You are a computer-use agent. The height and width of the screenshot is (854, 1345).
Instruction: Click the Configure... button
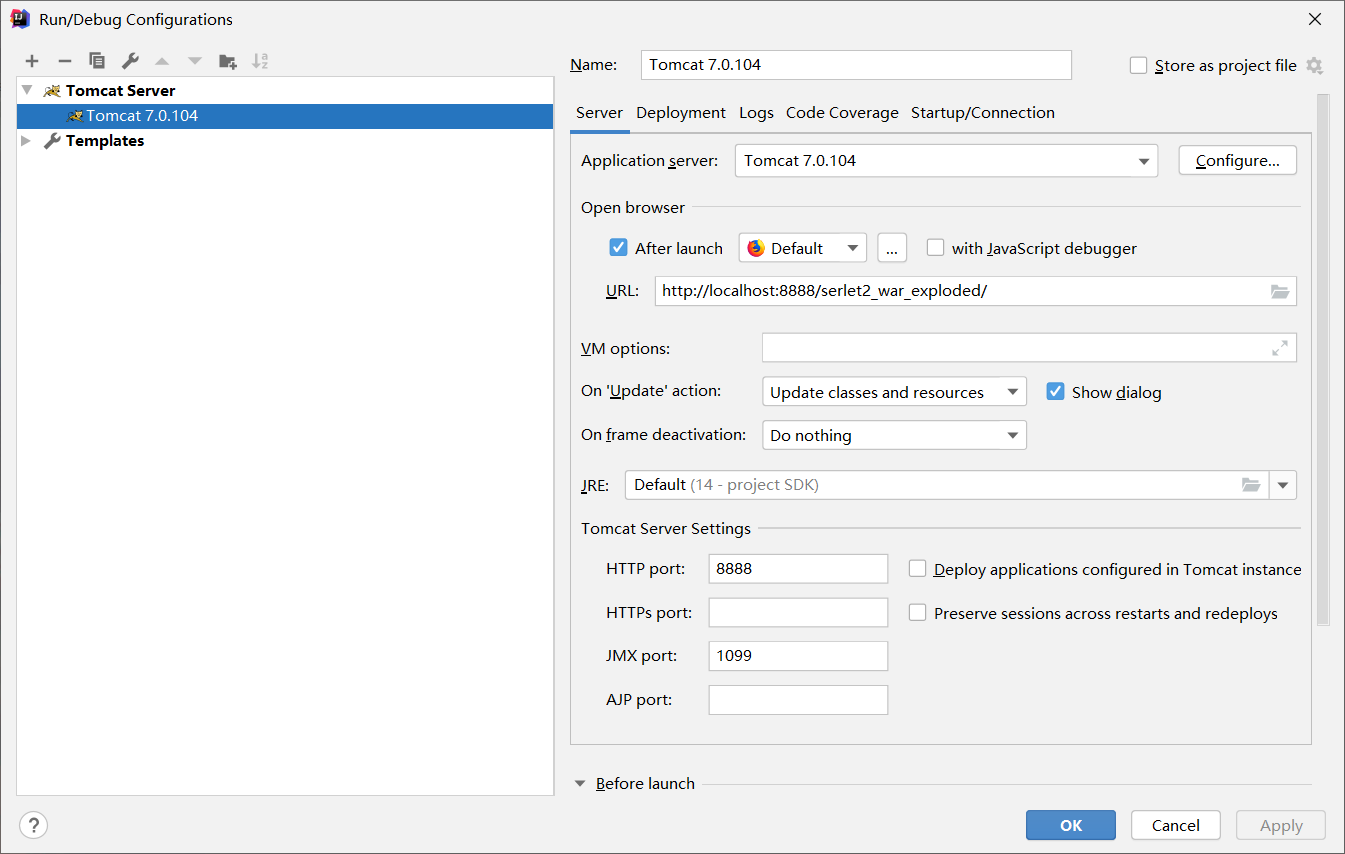click(x=1237, y=161)
